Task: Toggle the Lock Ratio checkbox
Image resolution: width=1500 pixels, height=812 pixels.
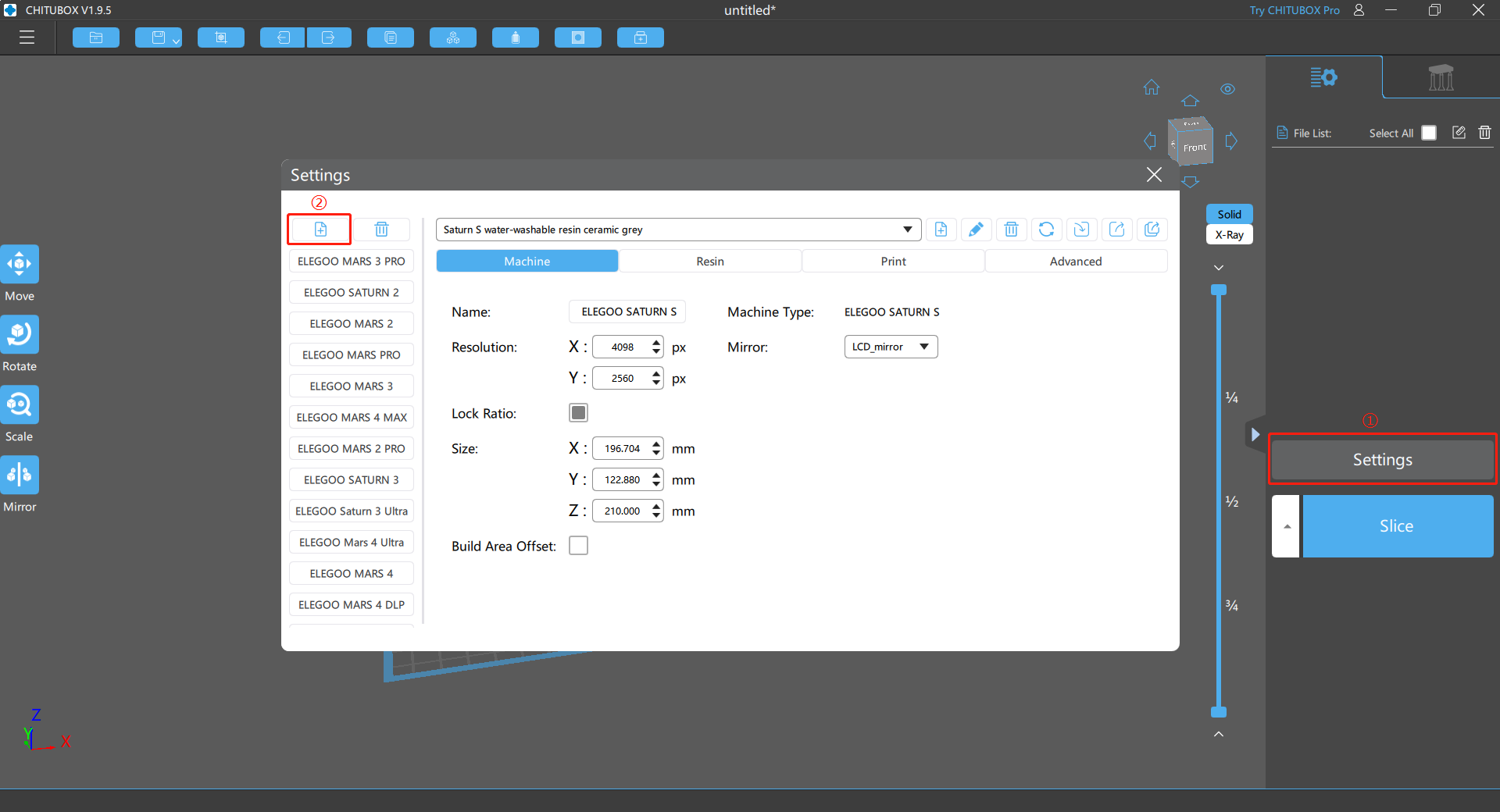Action: coord(578,413)
